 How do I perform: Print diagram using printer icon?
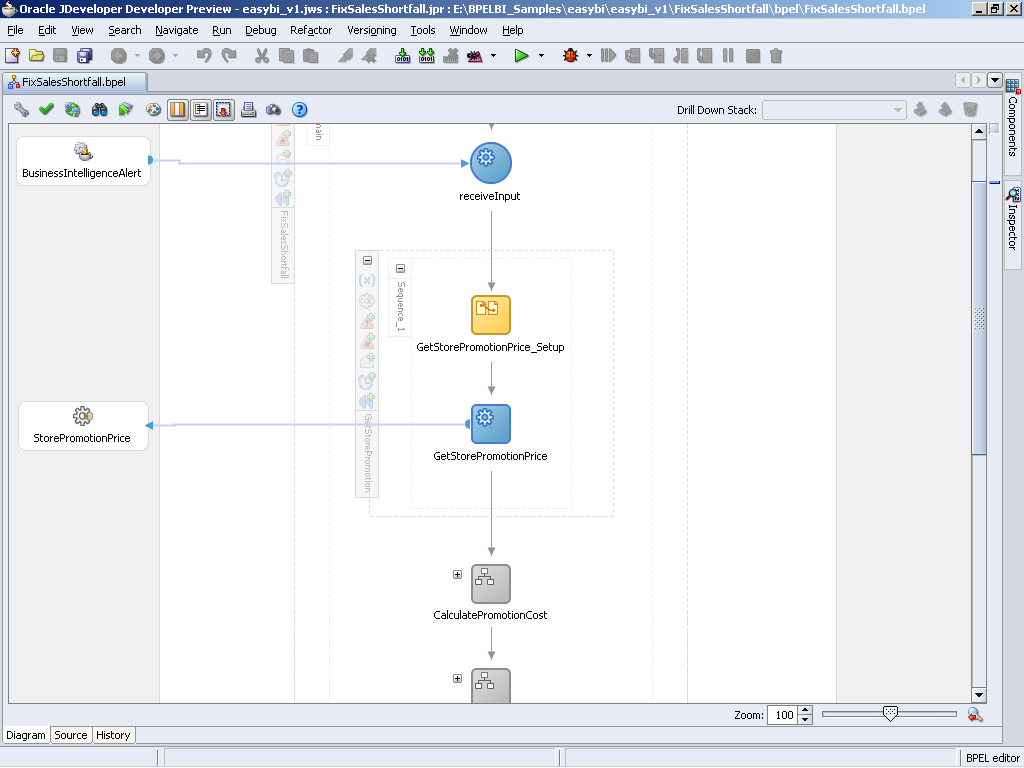pyautogui.click(x=248, y=110)
